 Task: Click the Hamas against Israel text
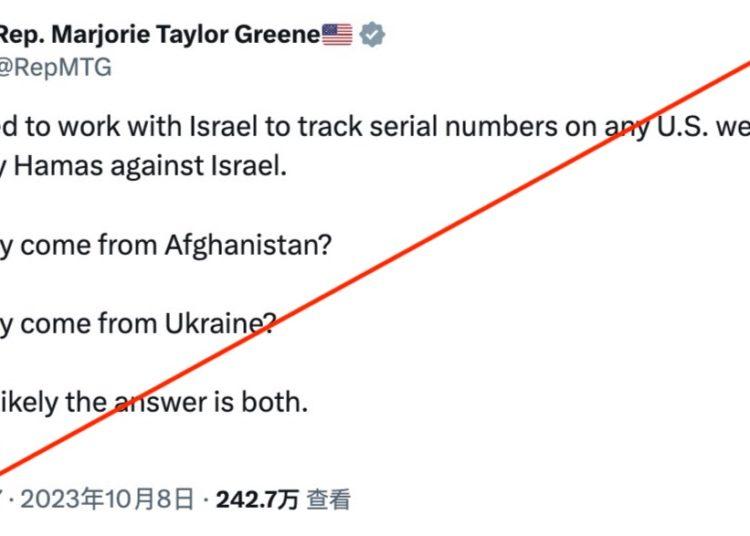(x=150, y=166)
